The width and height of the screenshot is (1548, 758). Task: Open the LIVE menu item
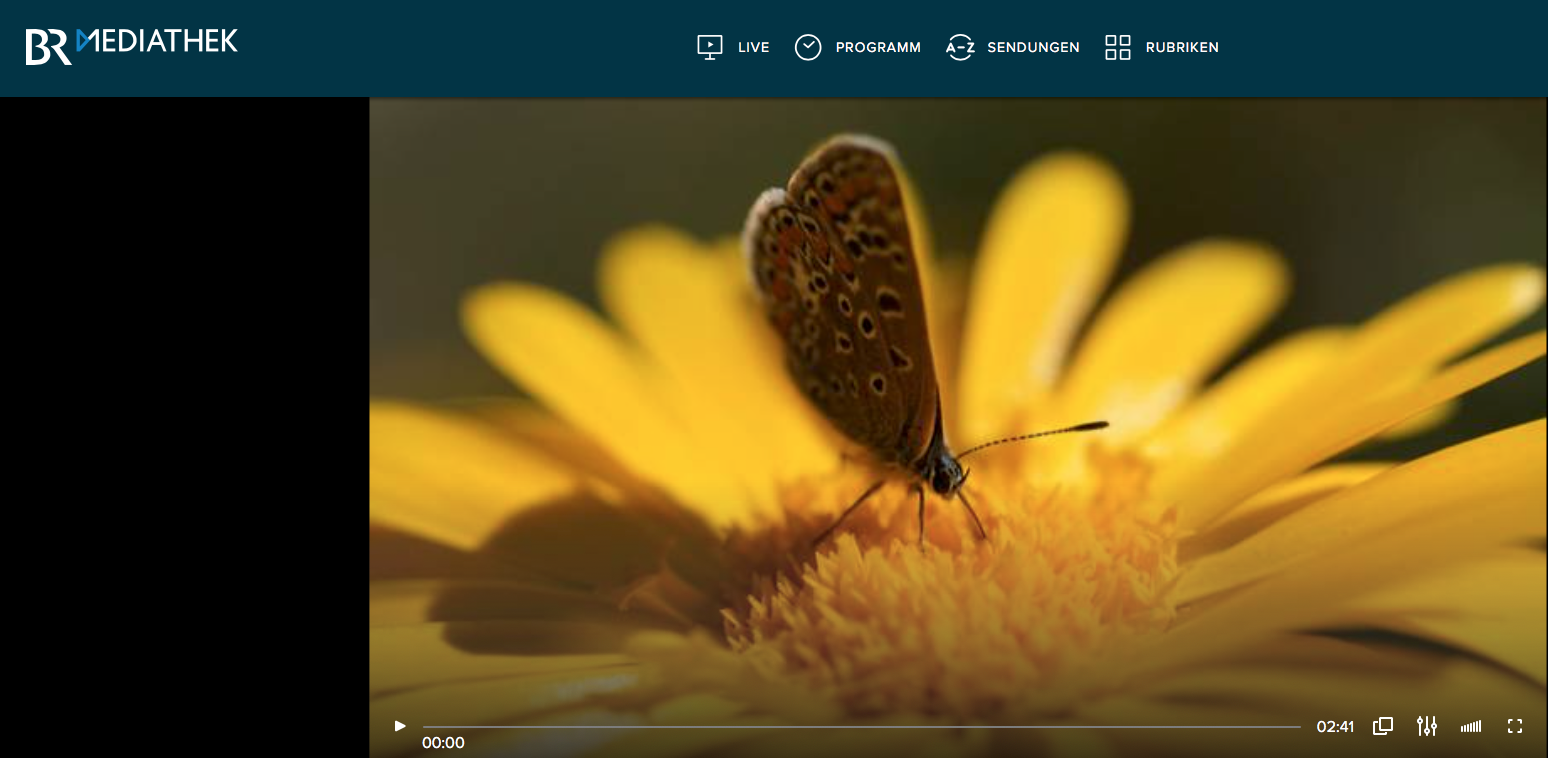(753, 47)
